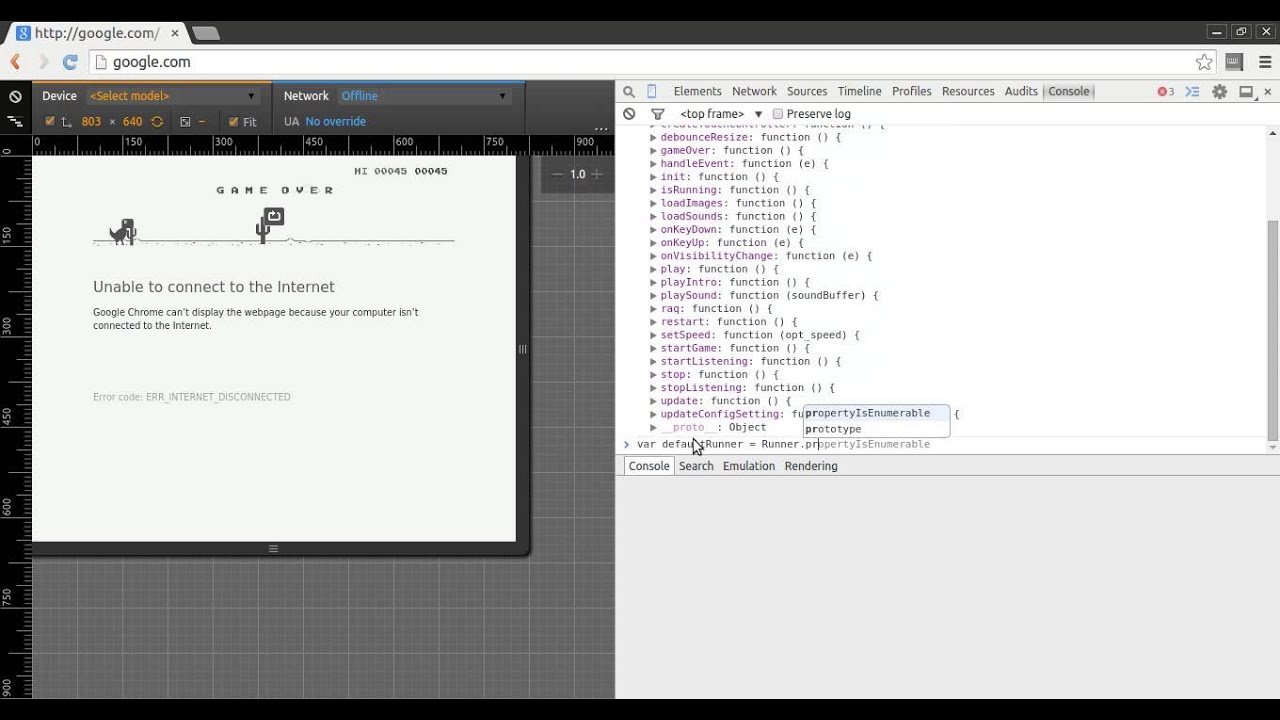Click the dinosaur sprite in the game

[122, 231]
